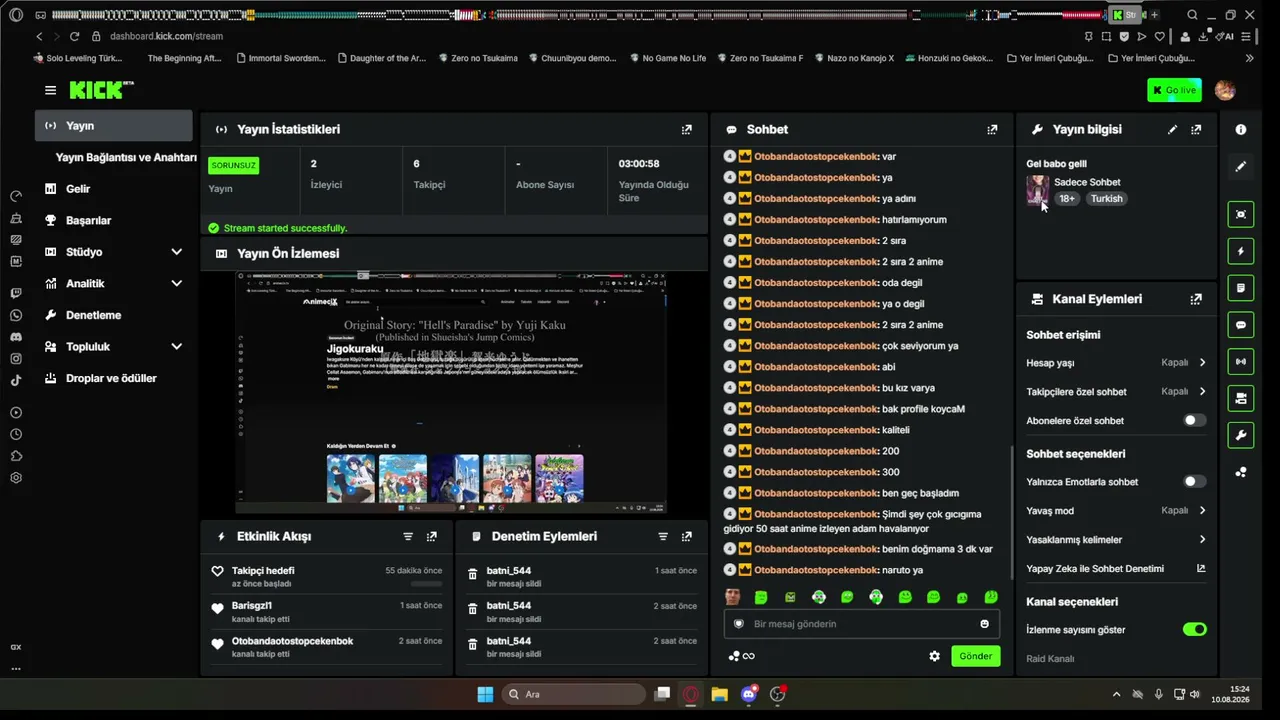Viewport: 1280px width, 720px height.
Task: Open the Denetleme page
Action: 114,316
